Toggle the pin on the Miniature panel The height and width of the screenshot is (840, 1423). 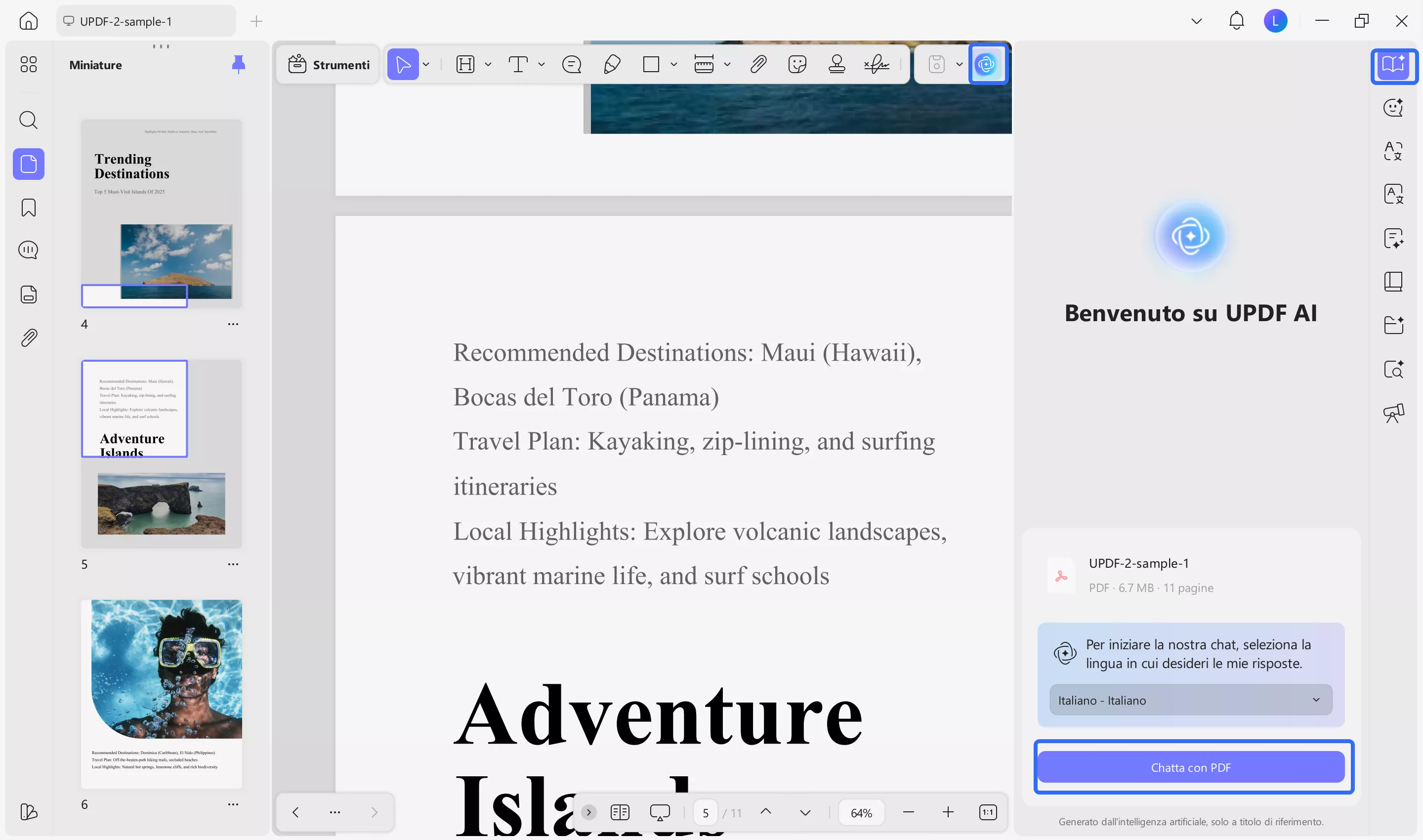238,65
